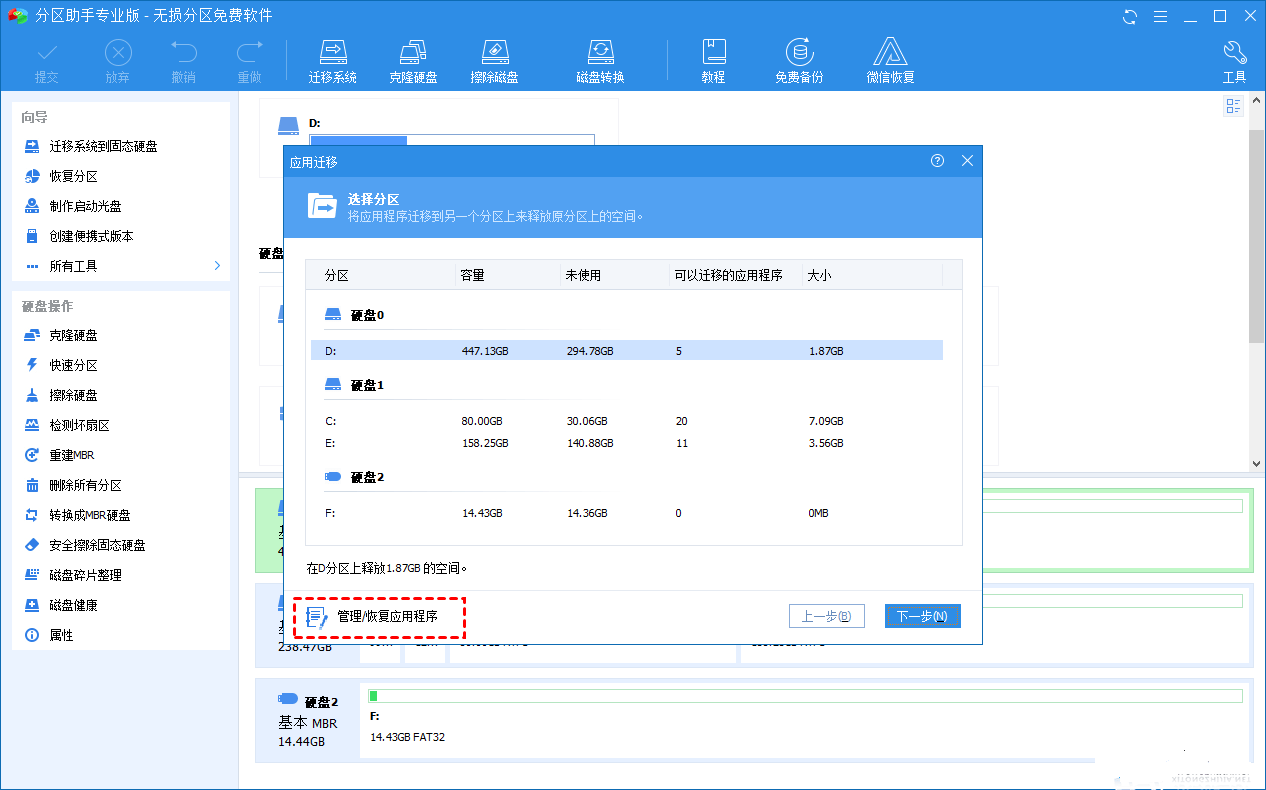1266x790 pixels.
Task: Open the 工具 wrench icon top right
Action: click(1234, 58)
